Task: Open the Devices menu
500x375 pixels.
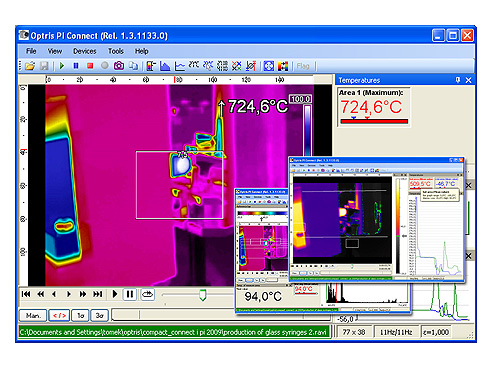Action: (85, 51)
